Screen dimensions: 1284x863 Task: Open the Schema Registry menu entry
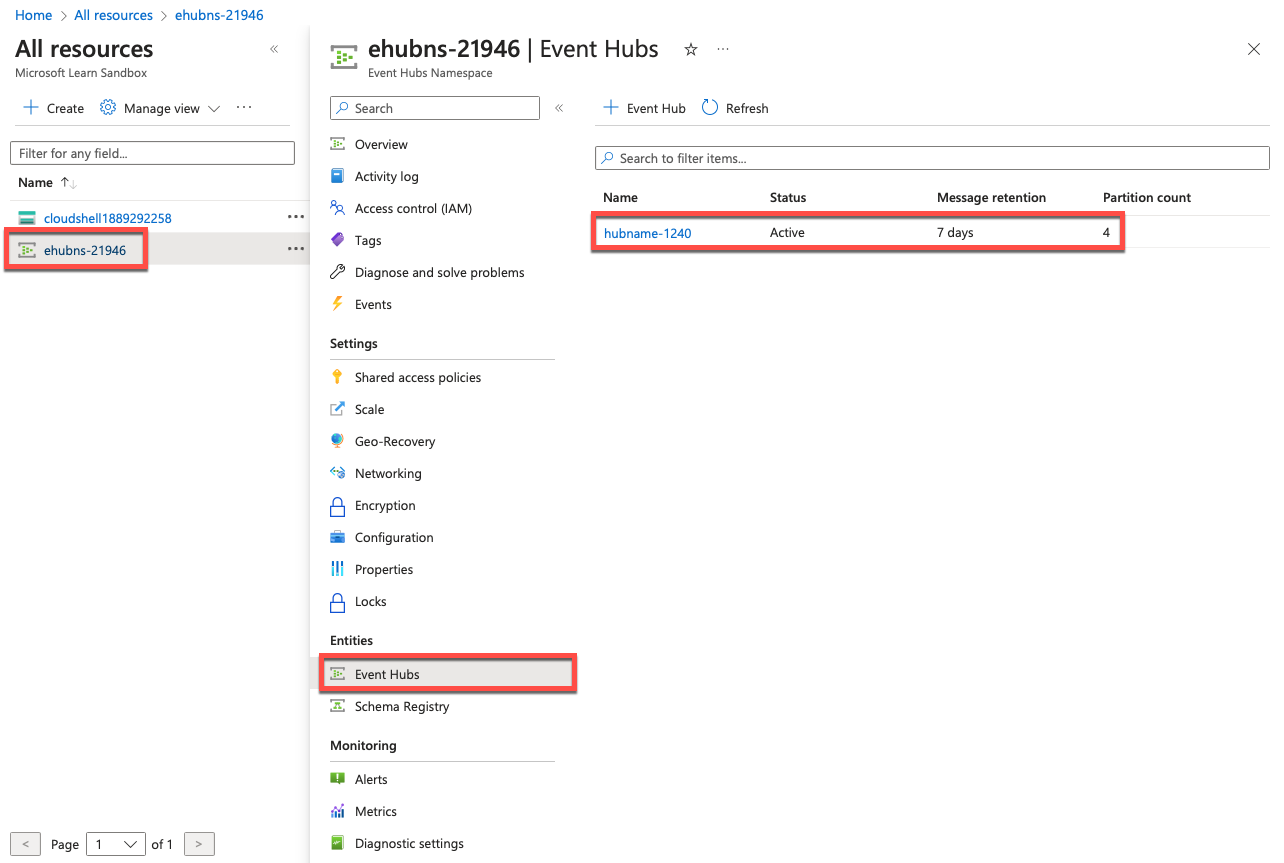402,706
